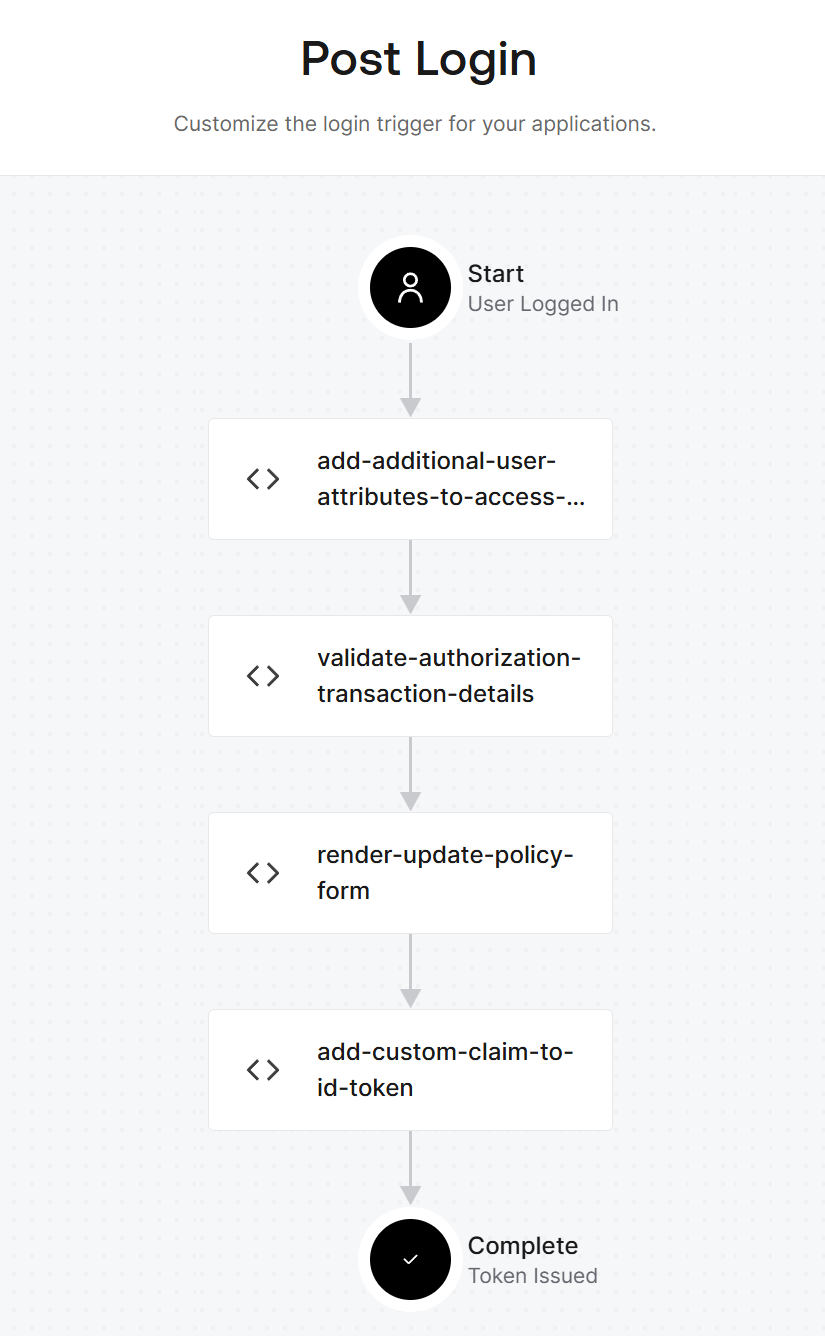Click the Start label text
This screenshot has width=825, height=1336.
496,274
